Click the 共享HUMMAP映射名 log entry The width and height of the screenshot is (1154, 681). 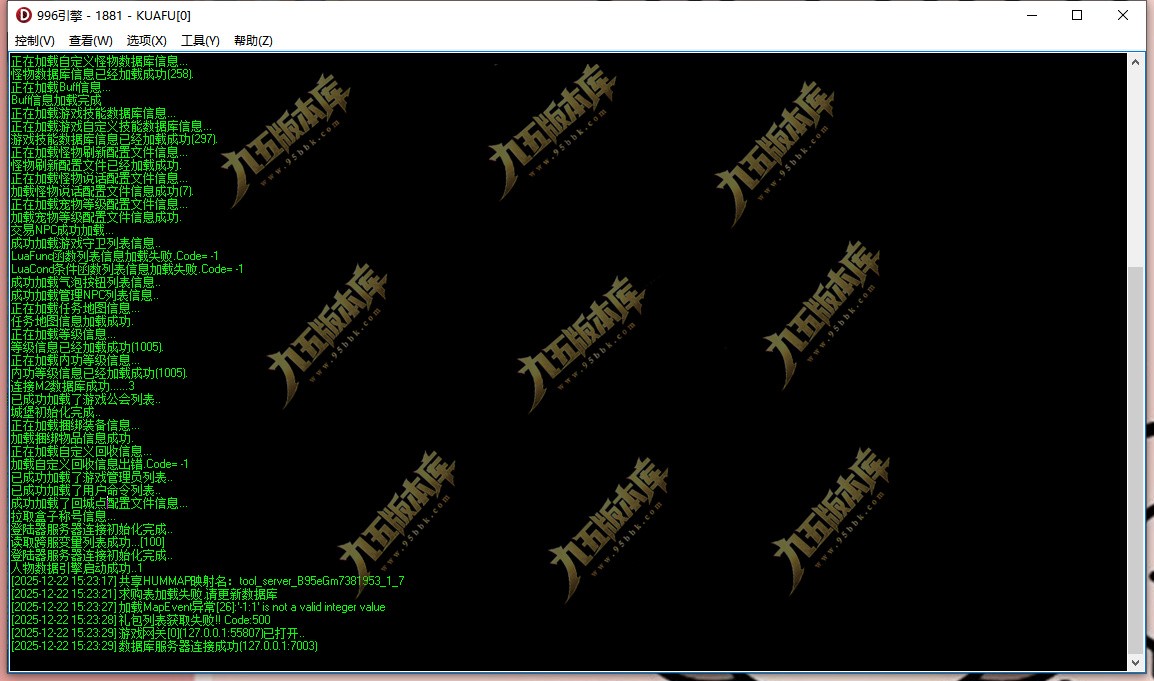pyautogui.click(x=208, y=582)
